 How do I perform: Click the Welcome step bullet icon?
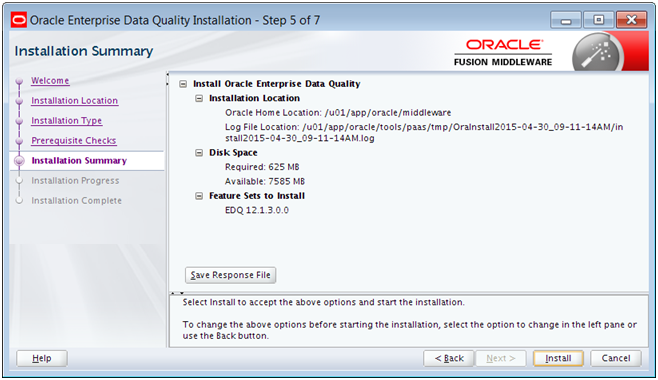tap(19, 81)
